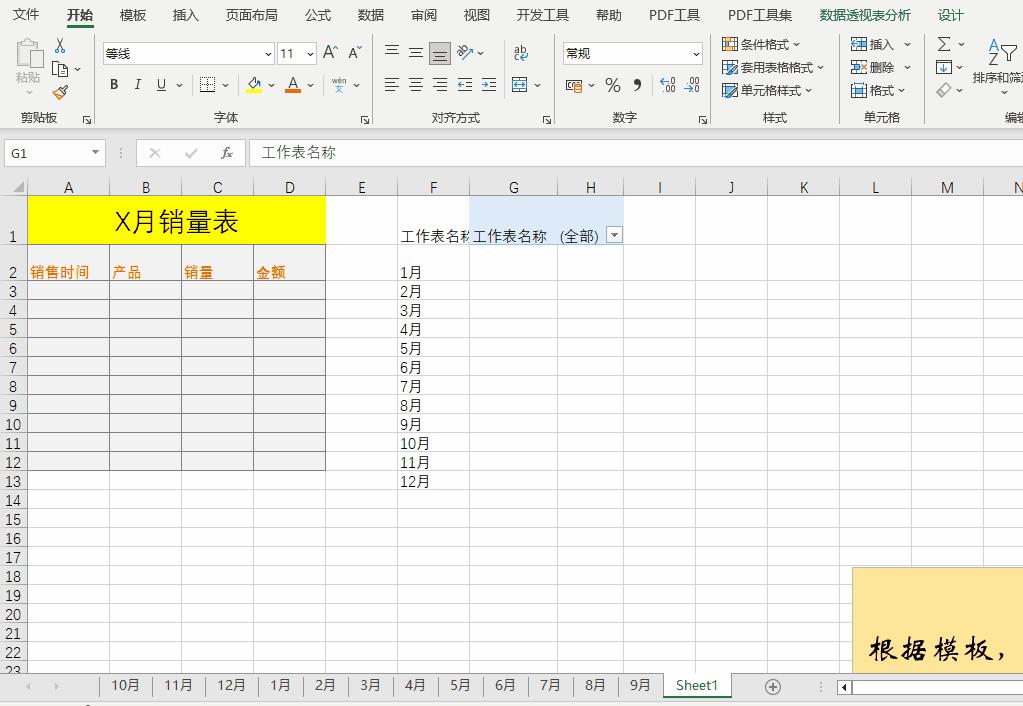Open the fill color swatch dropdown
Viewport: 1023px width, 706px height.
(254, 84)
